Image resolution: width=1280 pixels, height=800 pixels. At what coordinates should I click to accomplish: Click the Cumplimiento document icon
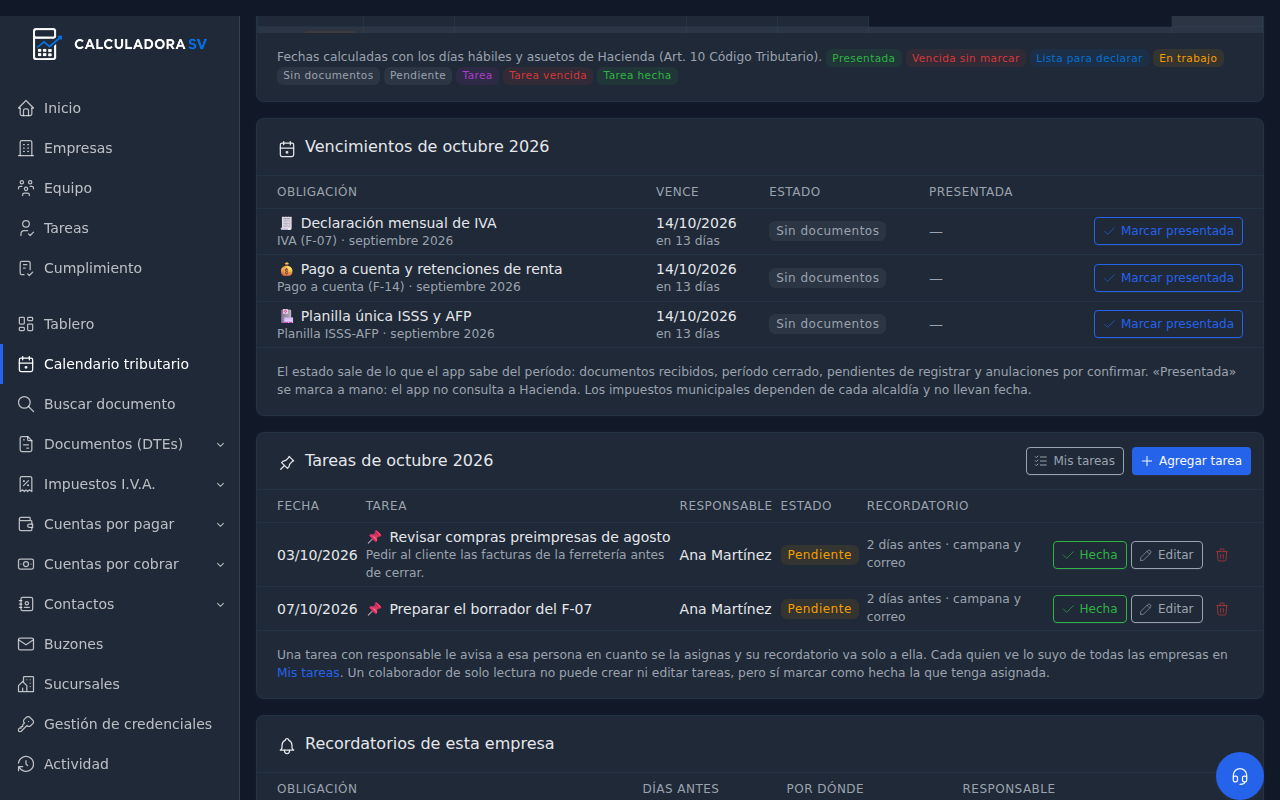[x=26, y=268]
